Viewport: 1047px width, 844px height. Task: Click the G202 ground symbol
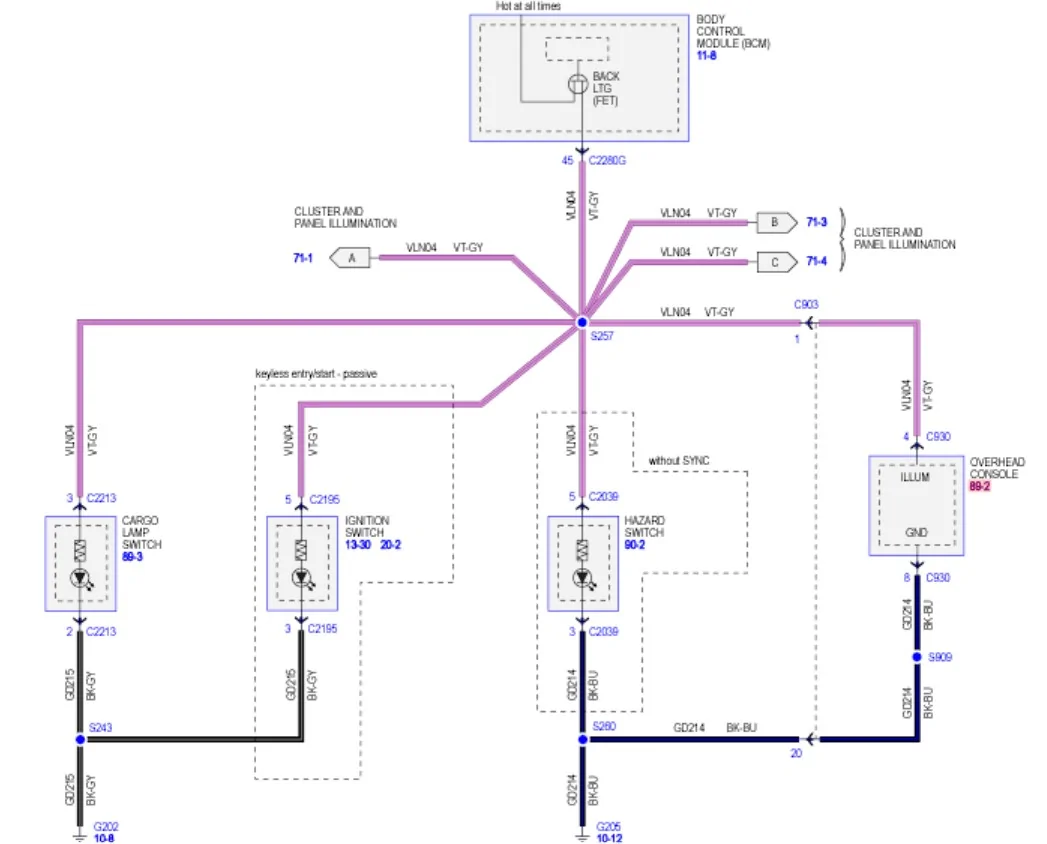coord(79,837)
